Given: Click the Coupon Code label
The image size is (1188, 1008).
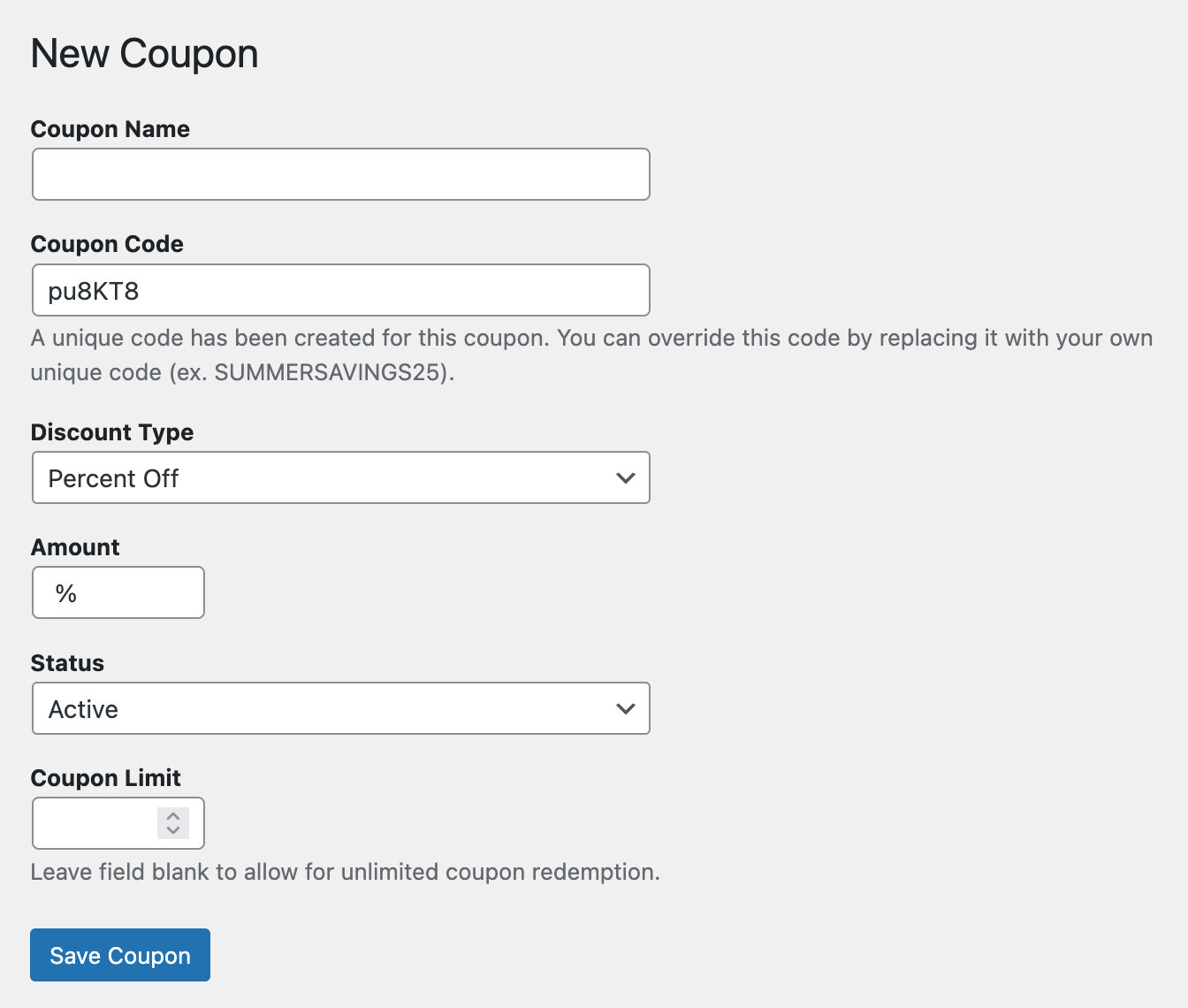Looking at the screenshot, I should point(107,244).
